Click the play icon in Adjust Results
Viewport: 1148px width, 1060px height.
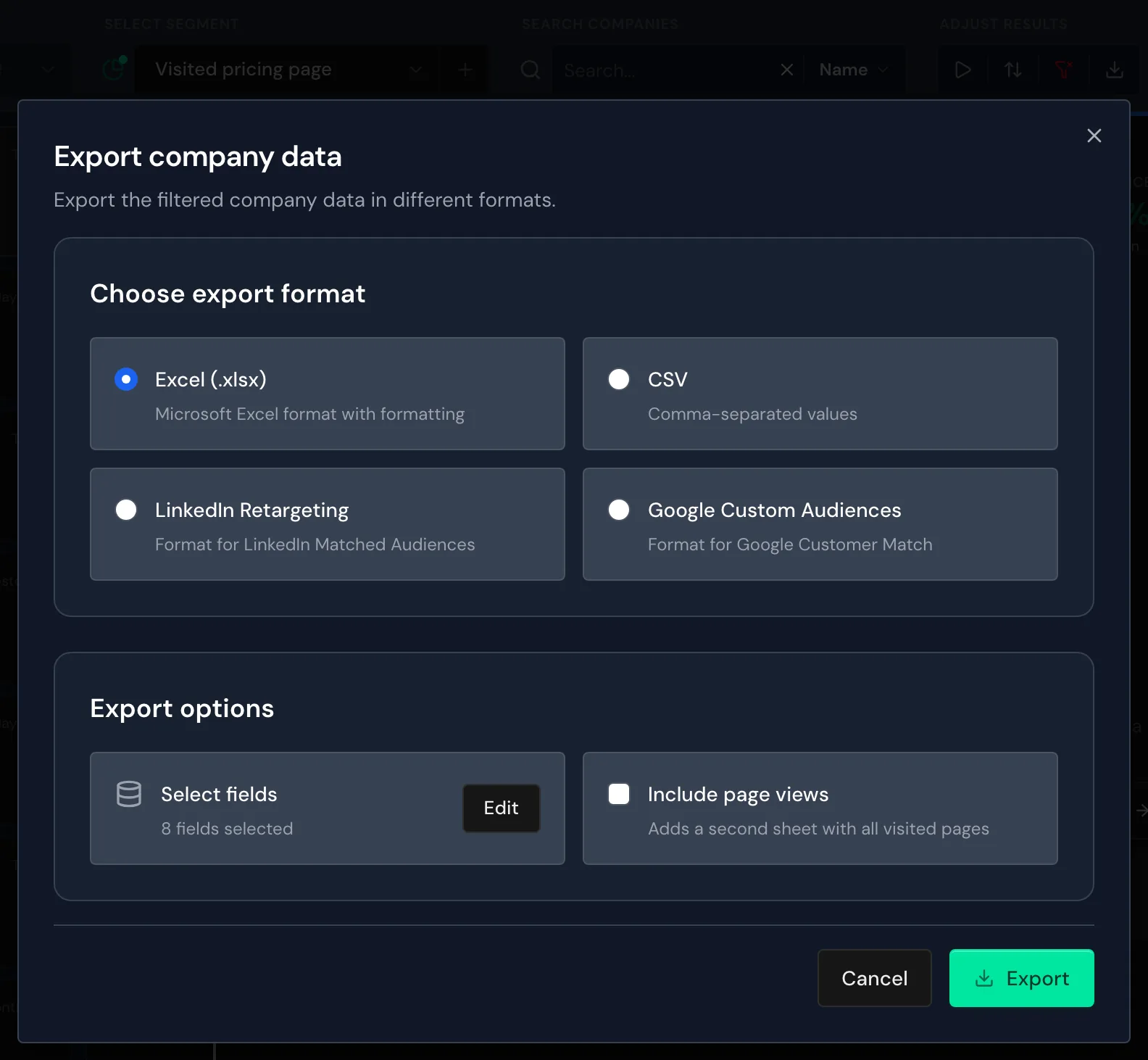pyautogui.click(x=963, y=70)
